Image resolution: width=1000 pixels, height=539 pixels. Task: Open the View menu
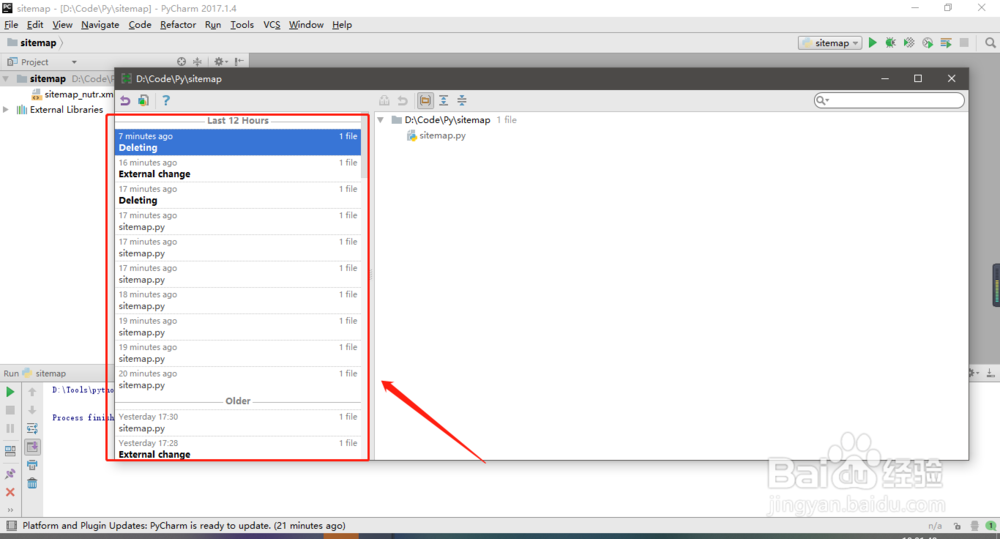(62, 25)
